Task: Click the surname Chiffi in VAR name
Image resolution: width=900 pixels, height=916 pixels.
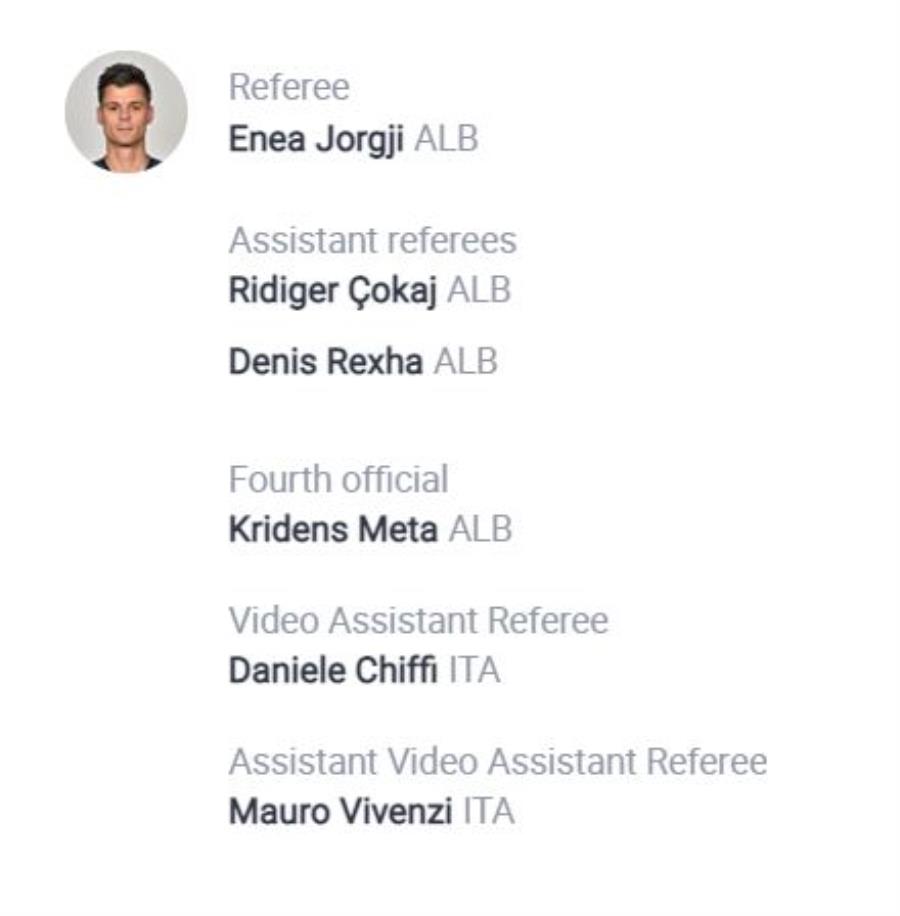Action: (x=396, y=670)
